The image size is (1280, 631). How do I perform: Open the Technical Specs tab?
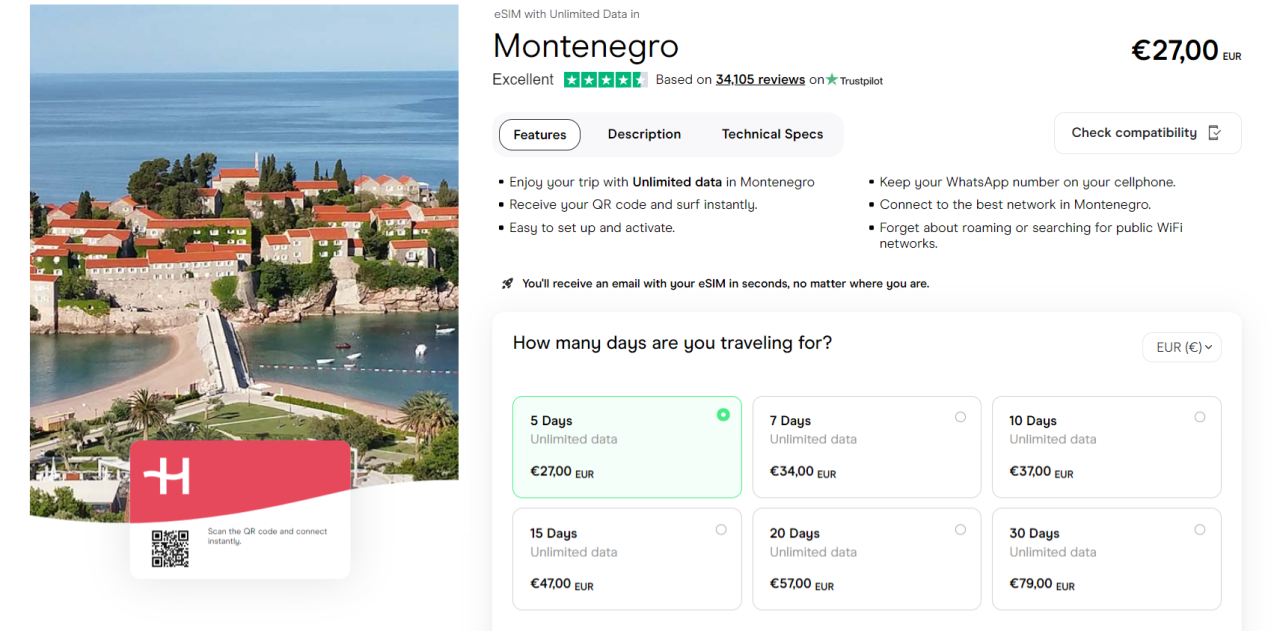click(x=772, y=134)
